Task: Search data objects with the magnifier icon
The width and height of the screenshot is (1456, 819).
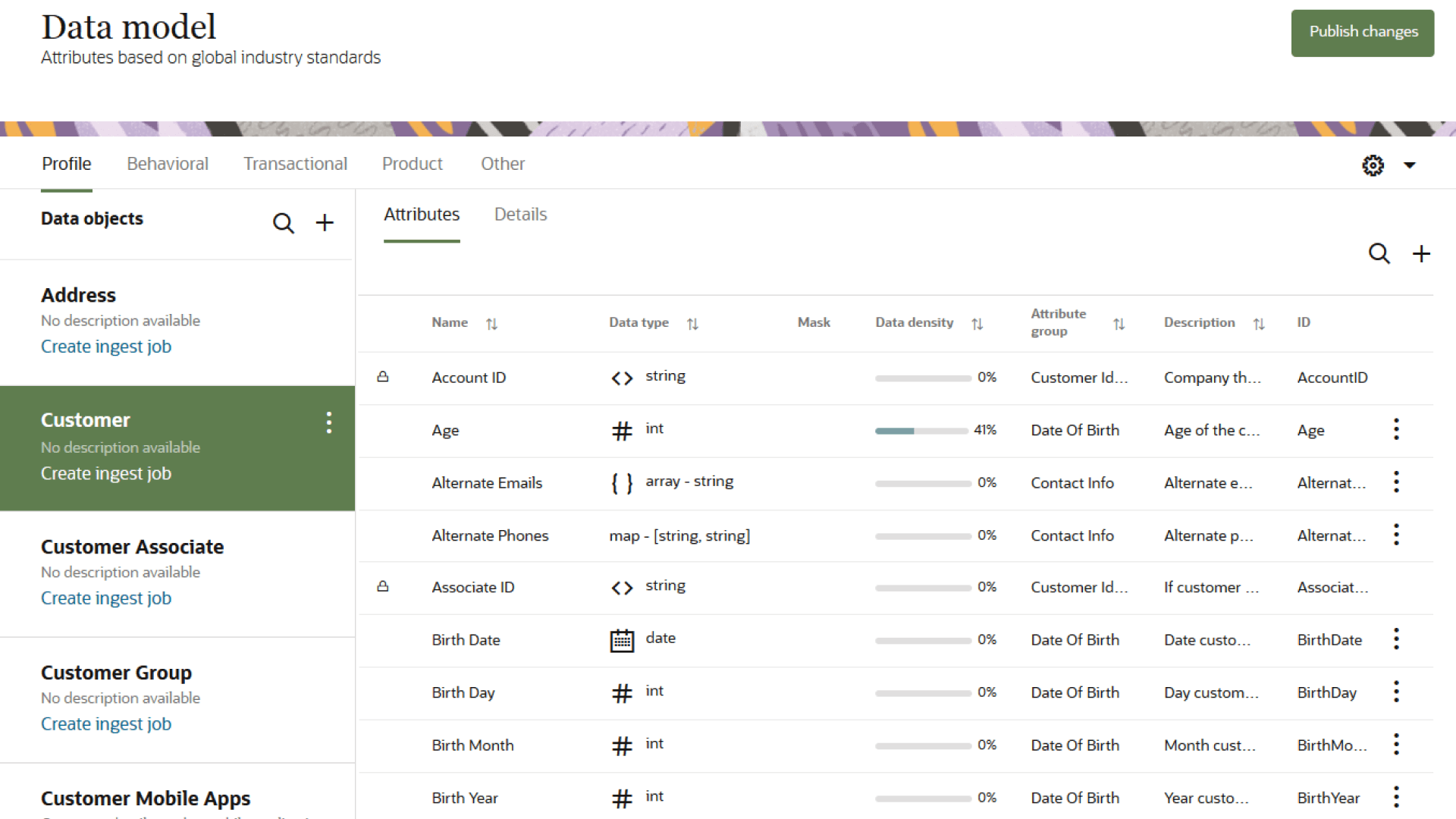Action: click(284, 223)
